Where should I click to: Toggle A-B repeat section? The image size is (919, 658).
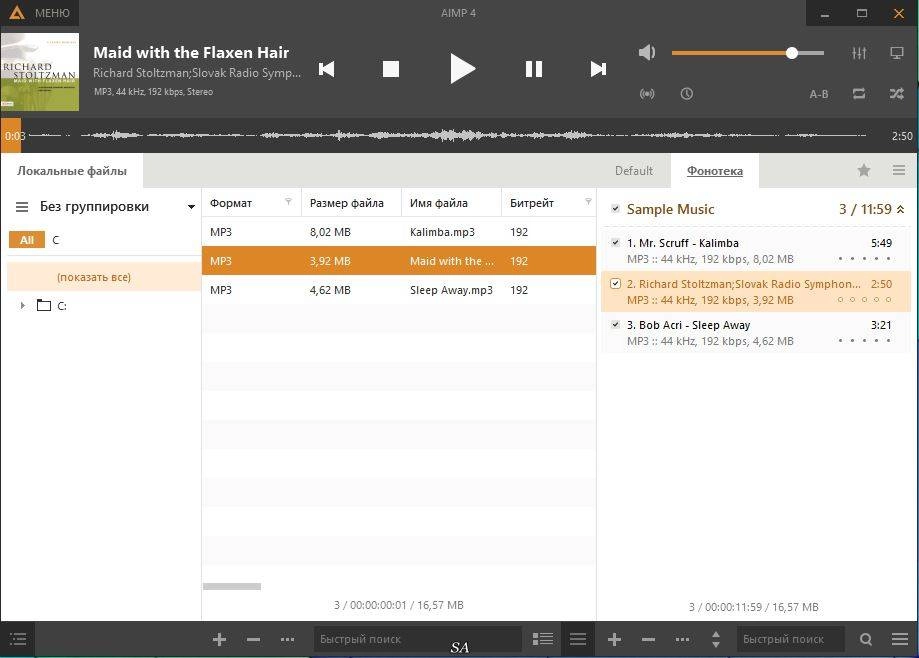tap(819, 94)
